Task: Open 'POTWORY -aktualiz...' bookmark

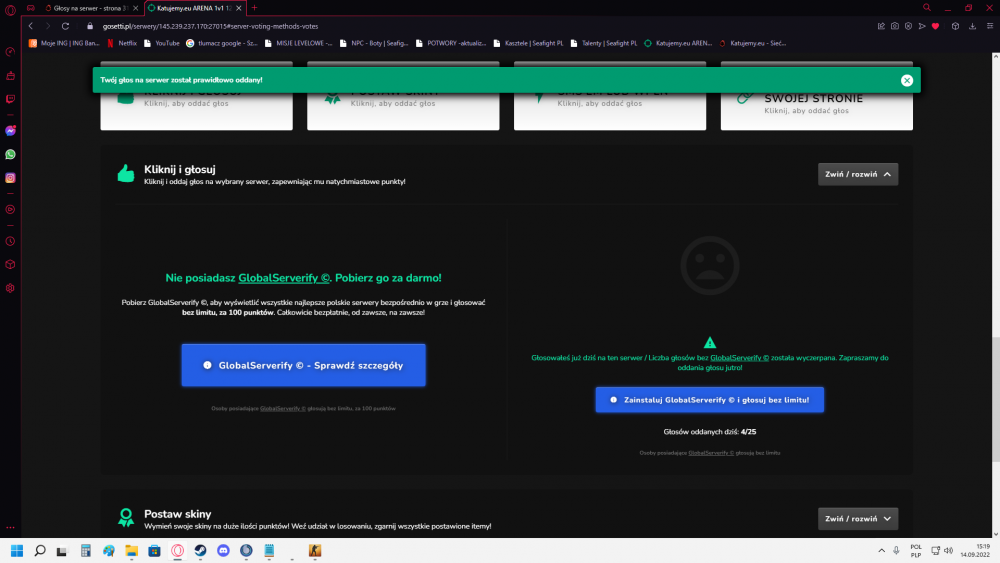Action: click(450, 43)
